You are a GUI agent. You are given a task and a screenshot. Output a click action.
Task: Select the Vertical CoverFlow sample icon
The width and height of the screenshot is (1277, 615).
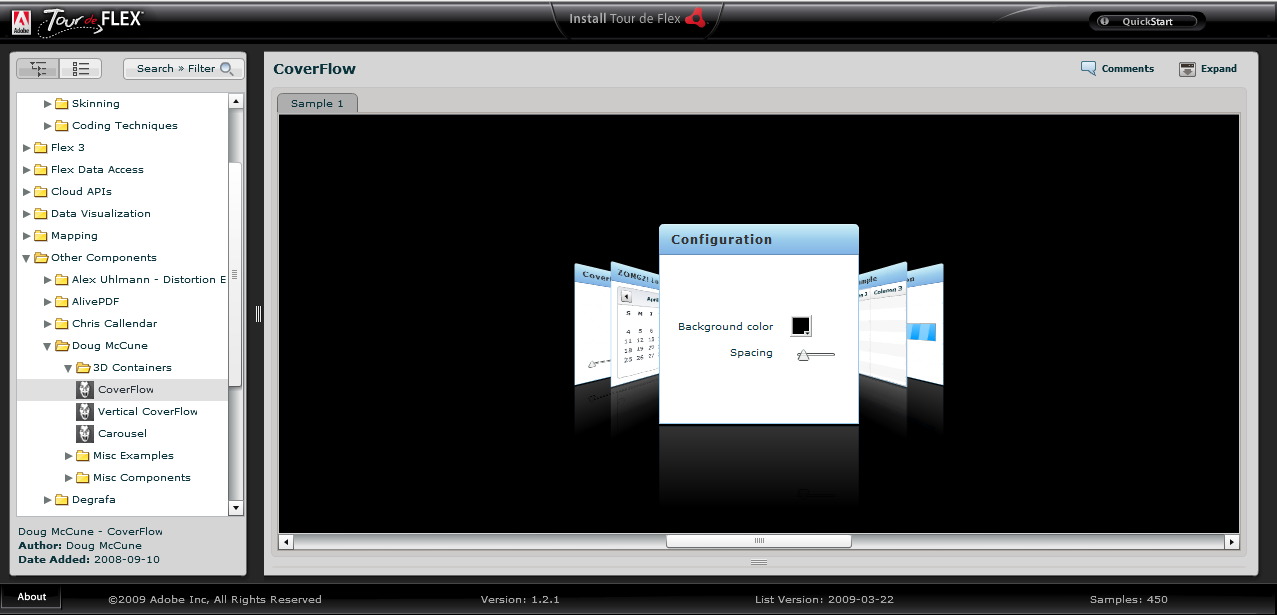[85, 412]
